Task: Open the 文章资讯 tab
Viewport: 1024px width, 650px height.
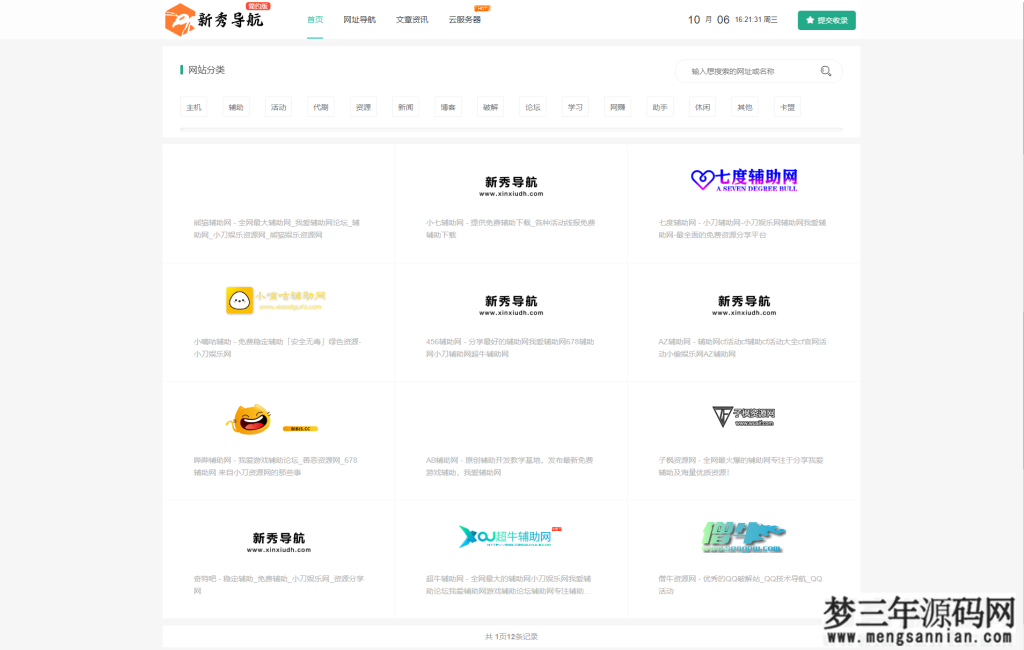Action: pos(411,19)
